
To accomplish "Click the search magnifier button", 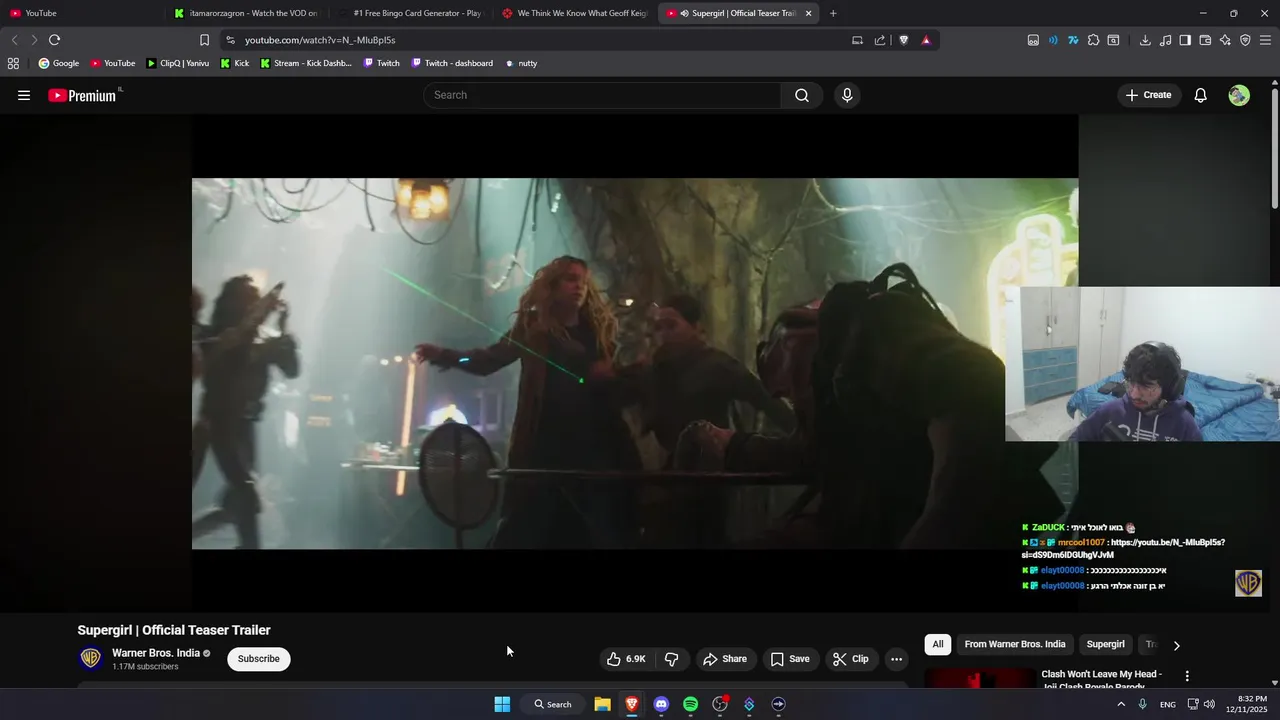I will pos(802,95).
